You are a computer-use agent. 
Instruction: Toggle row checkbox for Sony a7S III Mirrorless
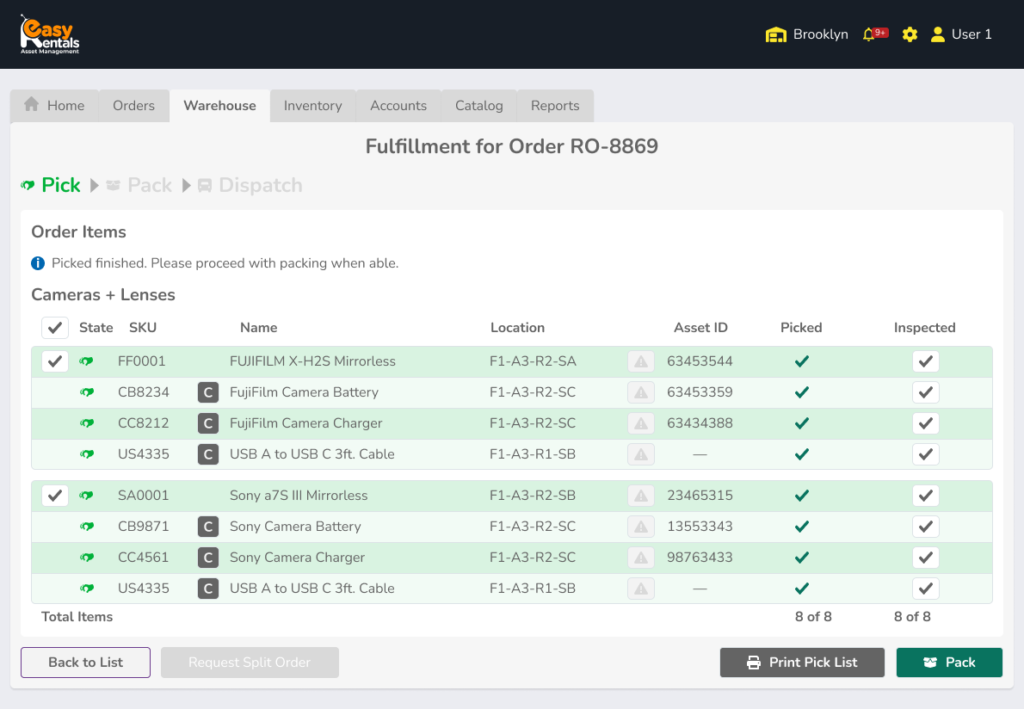[55, 495]
